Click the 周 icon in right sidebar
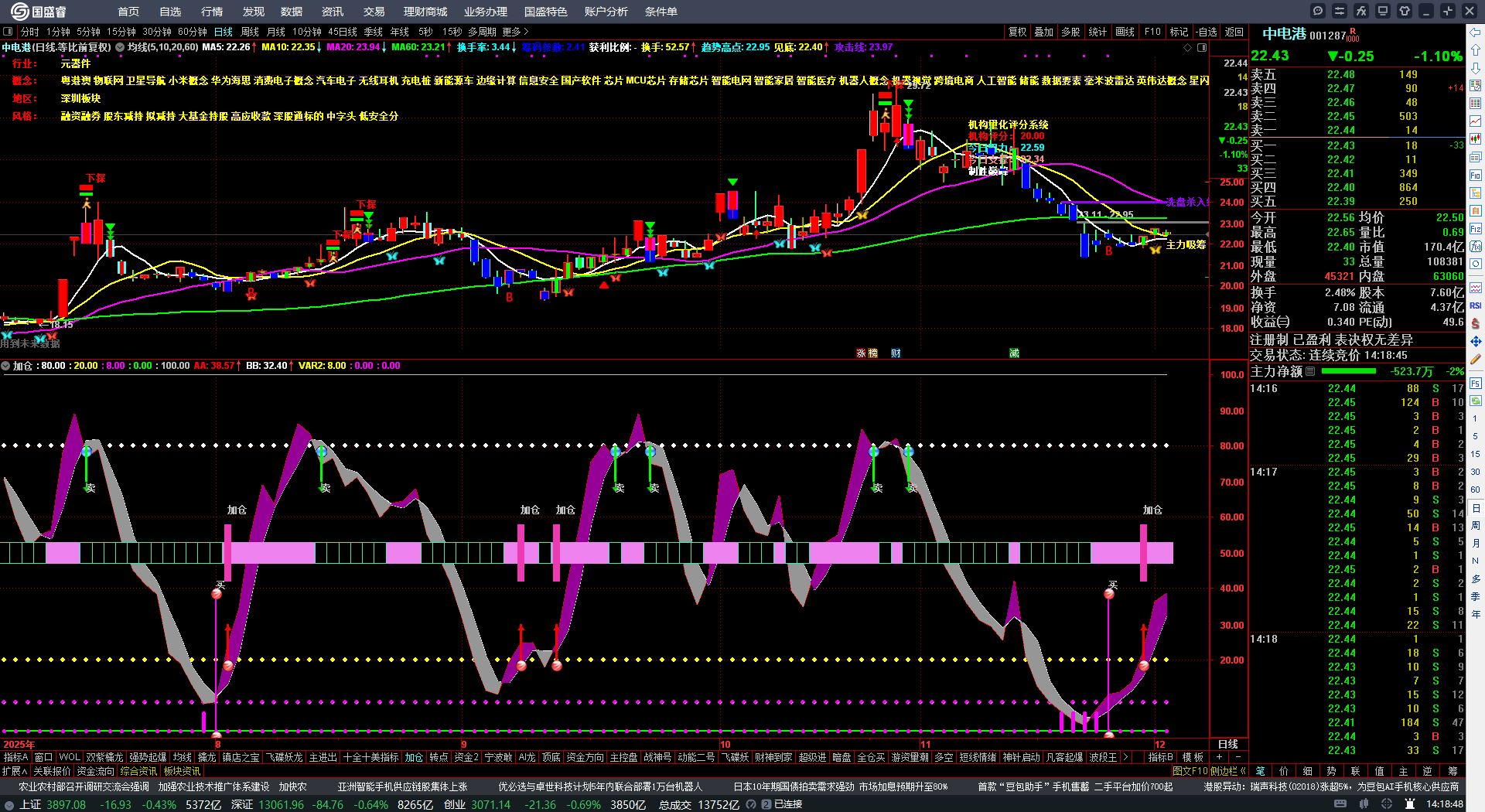1485x812 pixels. (1476, 525)
